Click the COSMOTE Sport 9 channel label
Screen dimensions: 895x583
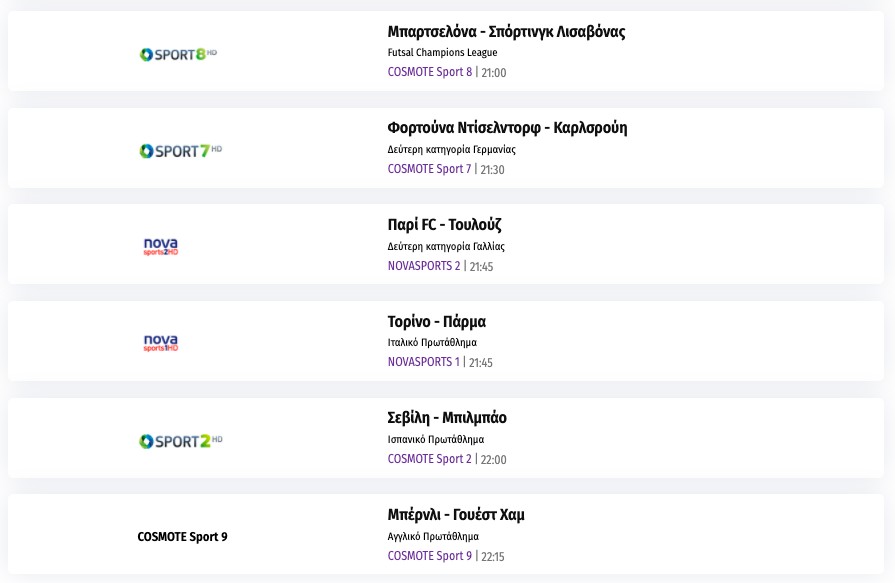182,537
